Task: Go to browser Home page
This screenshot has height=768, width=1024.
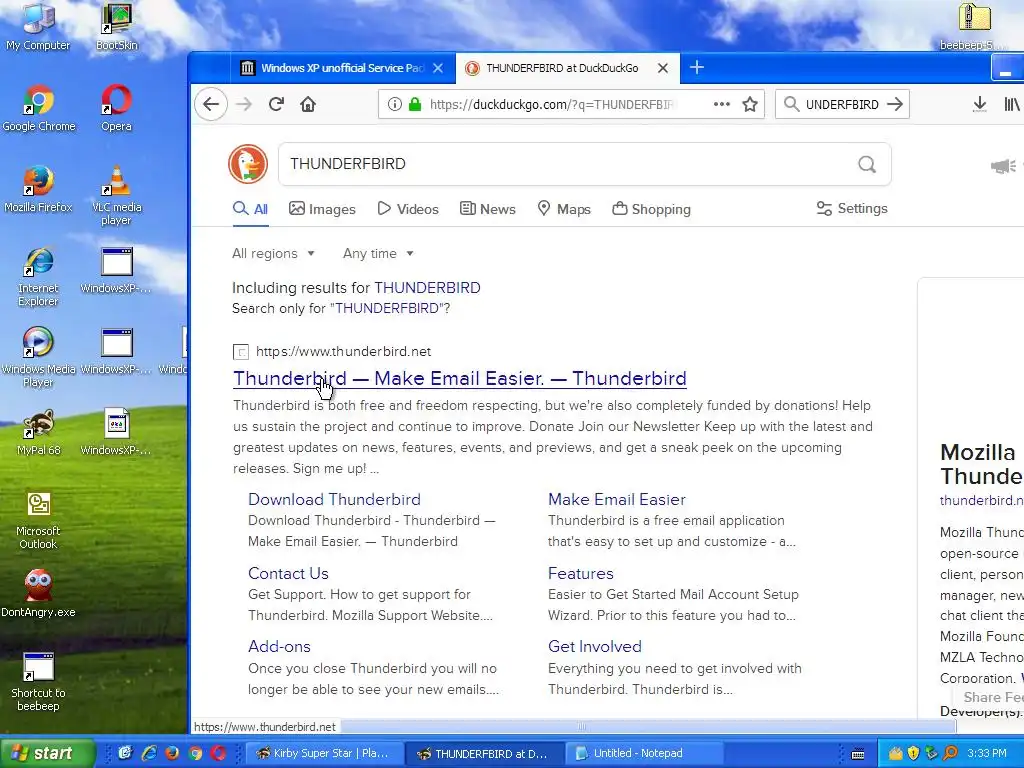Action: coord(308,104)
